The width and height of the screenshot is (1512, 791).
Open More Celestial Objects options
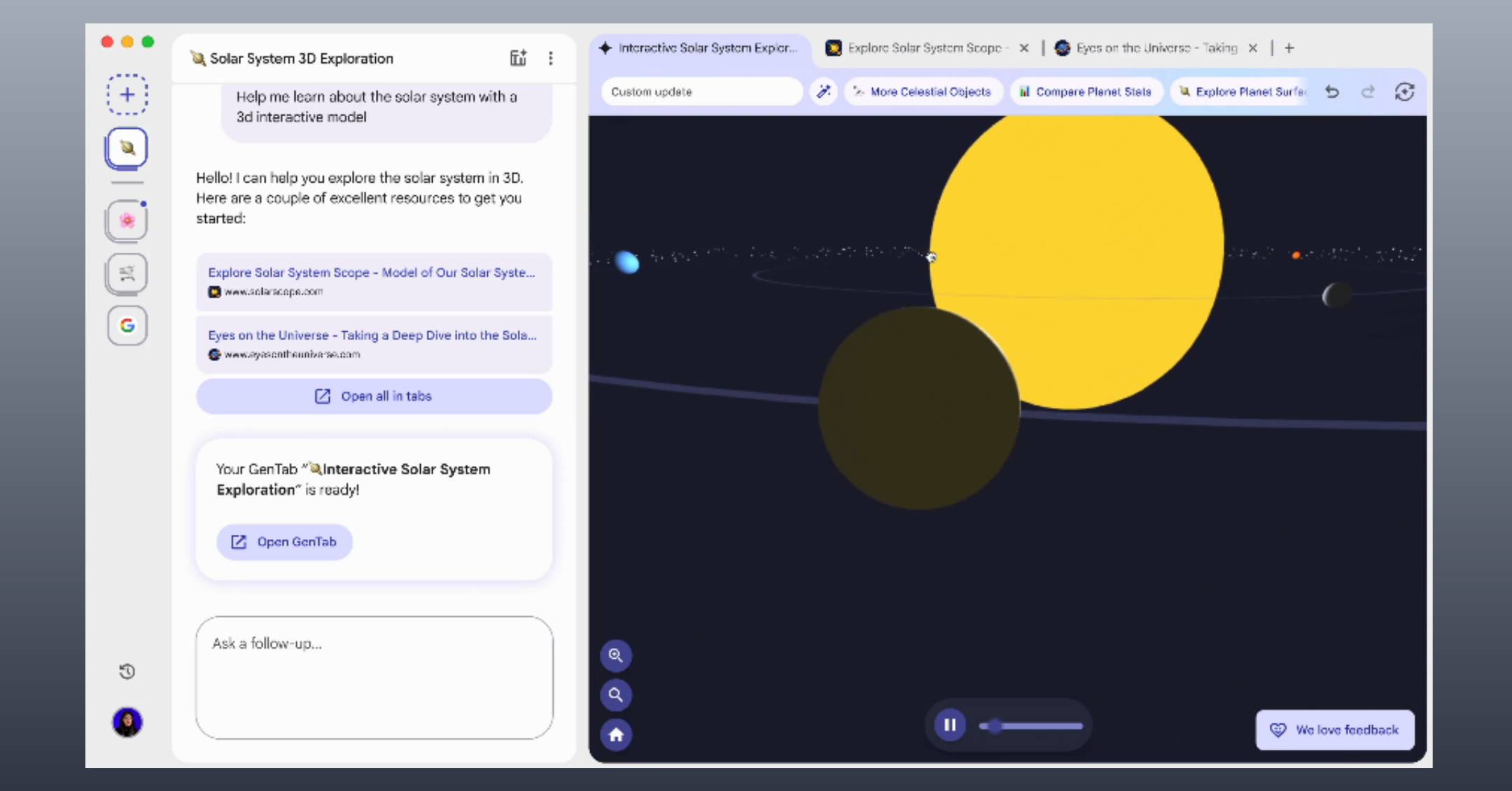923,92
